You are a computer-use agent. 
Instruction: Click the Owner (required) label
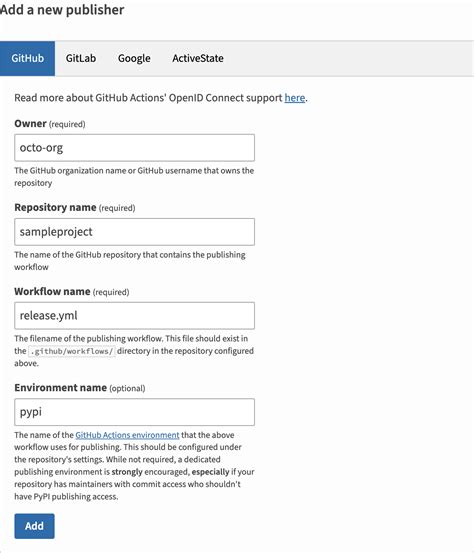(x=50, y=124)
